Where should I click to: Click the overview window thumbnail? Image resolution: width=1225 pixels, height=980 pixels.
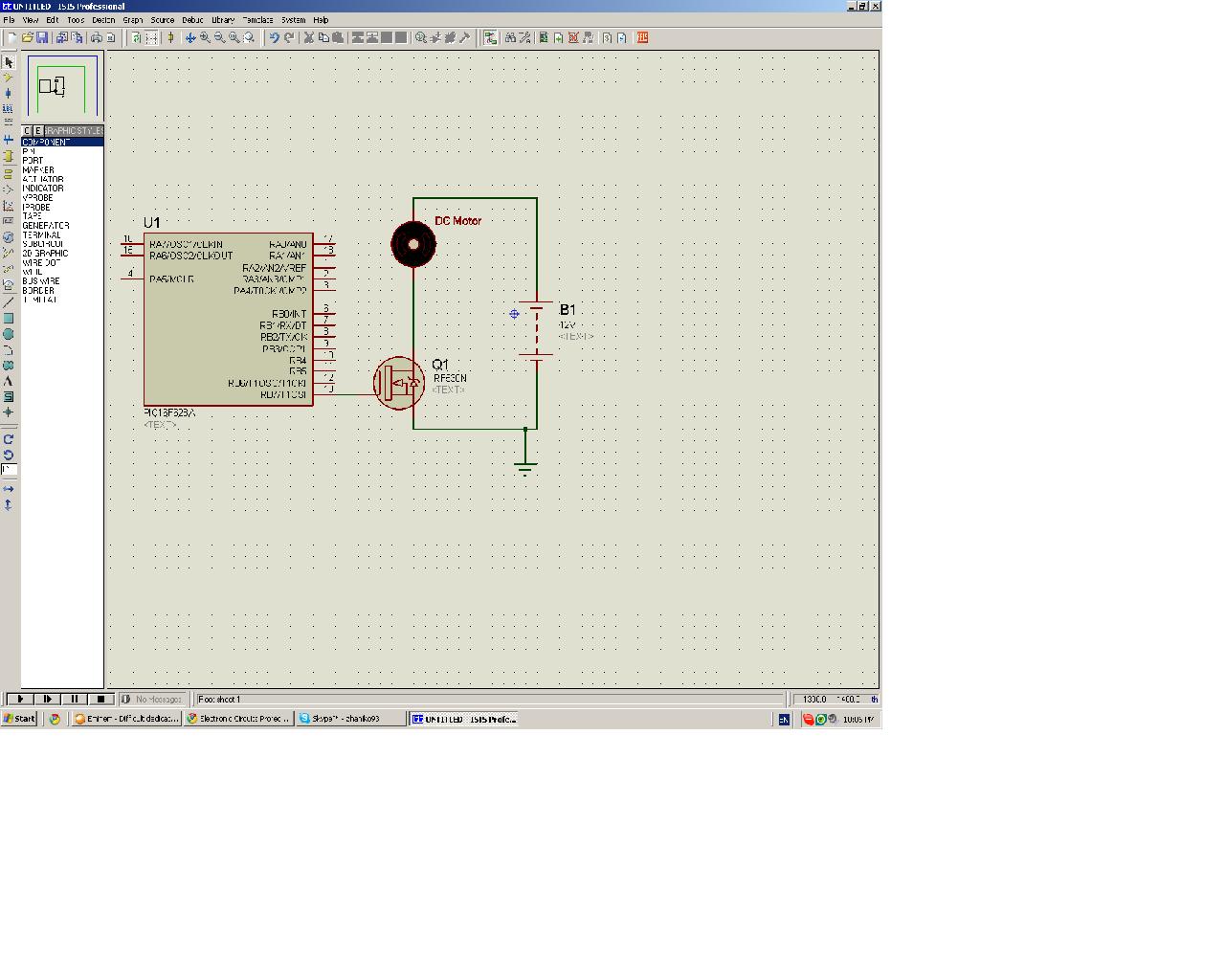click(62, 87)
